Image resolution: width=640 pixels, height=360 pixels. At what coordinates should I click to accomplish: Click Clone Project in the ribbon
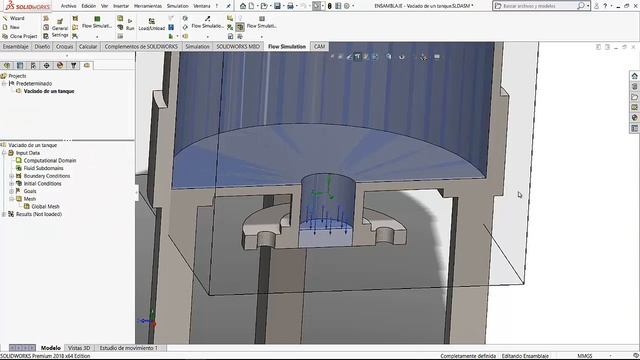coord(20,36)
